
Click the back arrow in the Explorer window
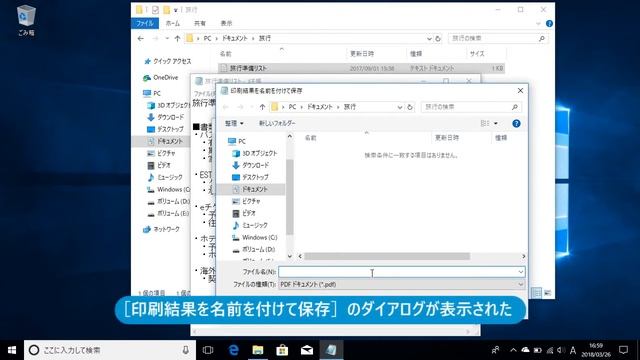141,38
